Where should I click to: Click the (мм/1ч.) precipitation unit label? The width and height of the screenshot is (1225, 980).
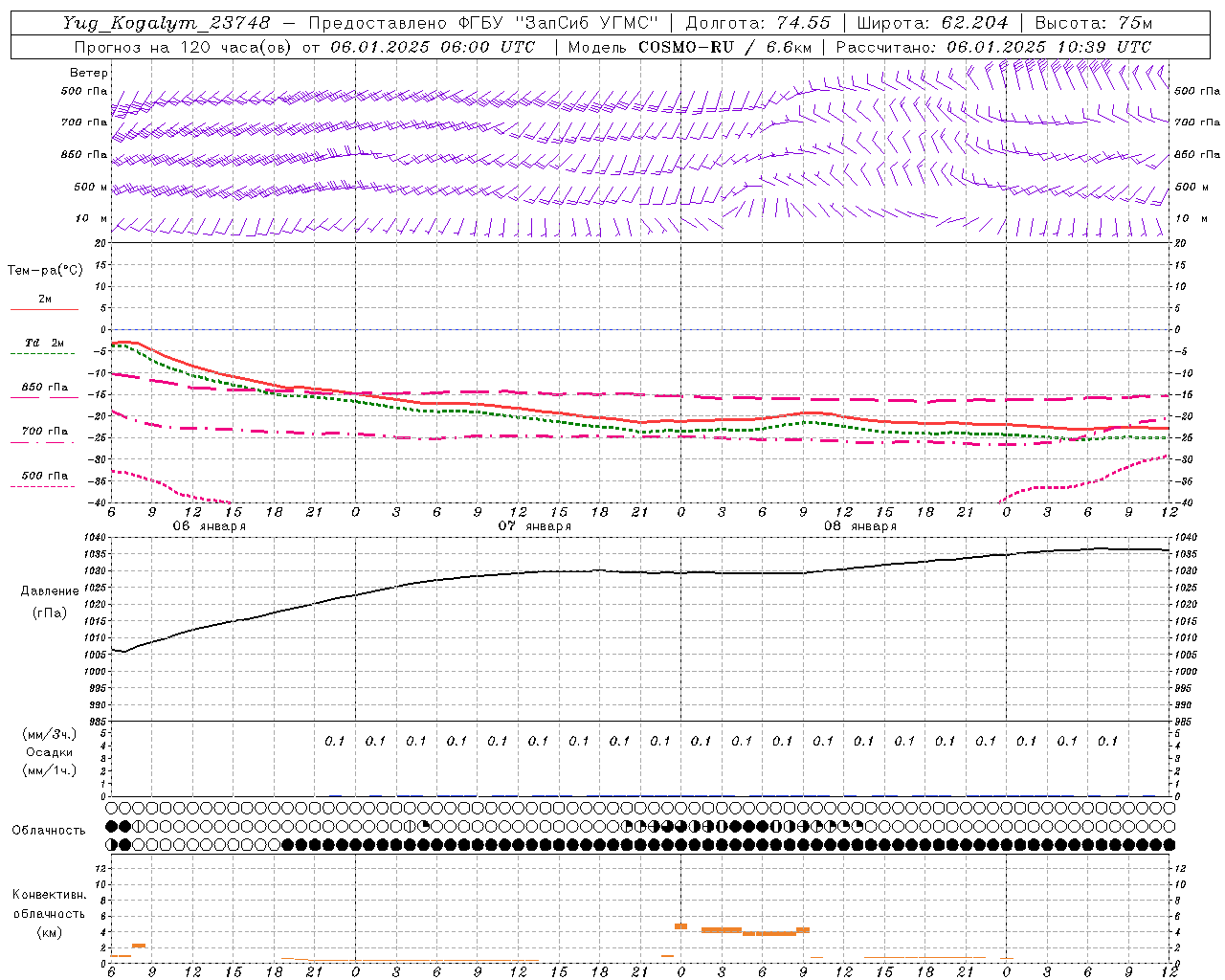[50, 770]
